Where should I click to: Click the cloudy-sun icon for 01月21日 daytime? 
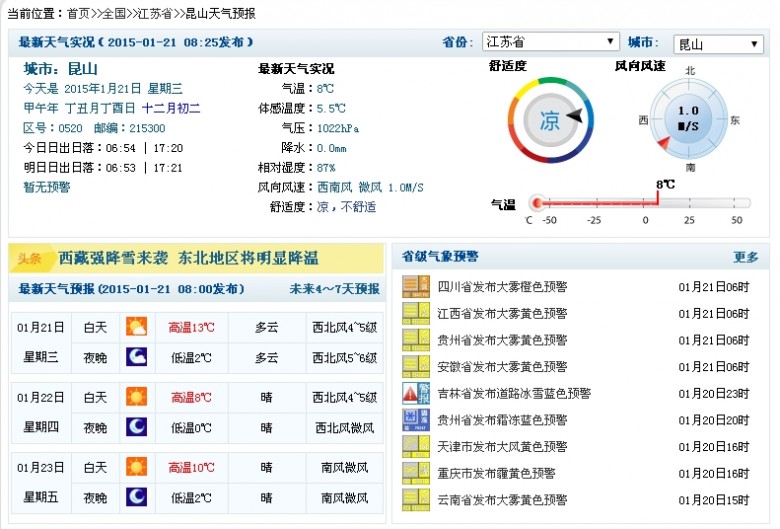click(x=136, y=327)
